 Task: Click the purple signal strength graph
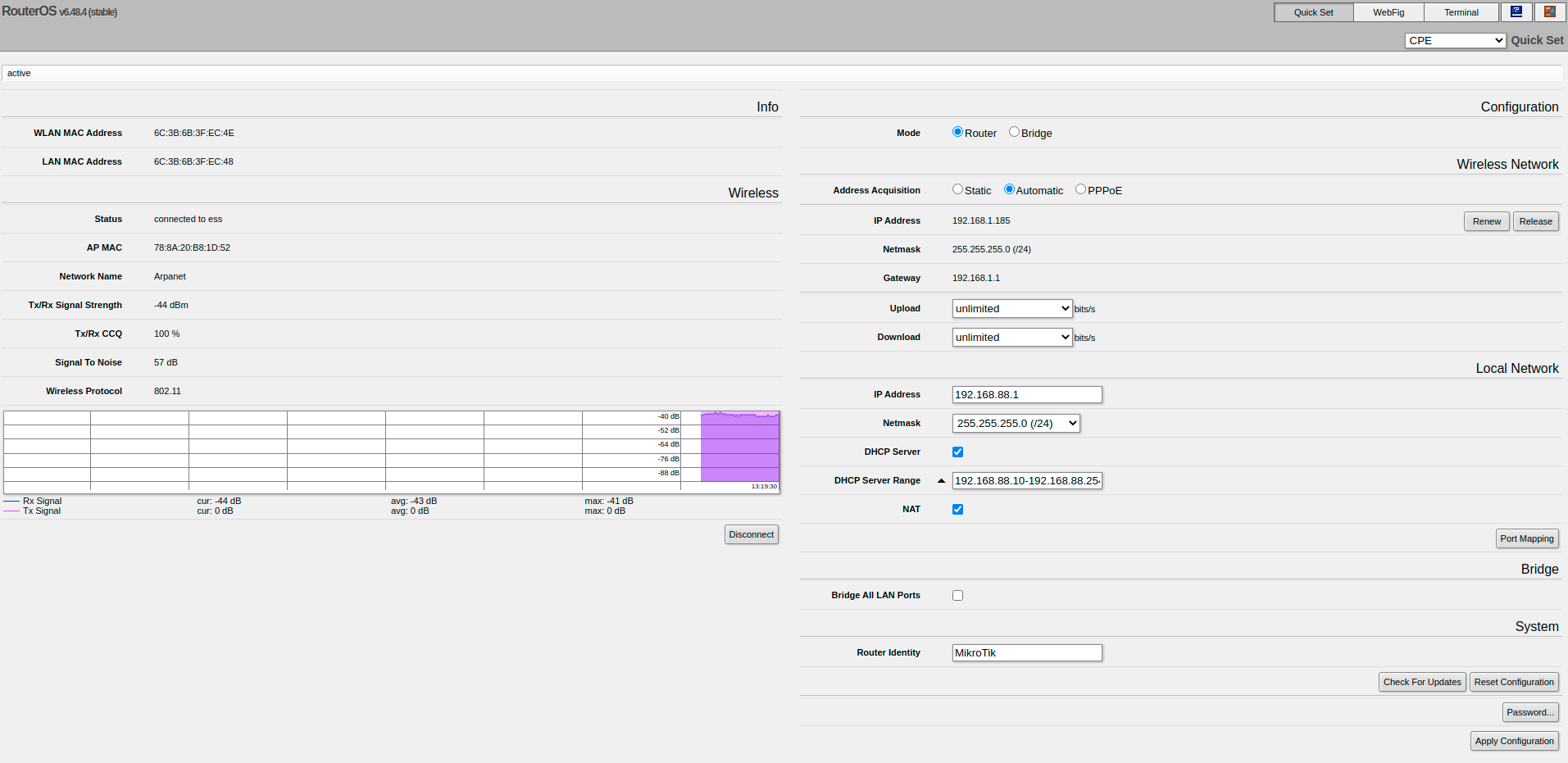[739, 447]
